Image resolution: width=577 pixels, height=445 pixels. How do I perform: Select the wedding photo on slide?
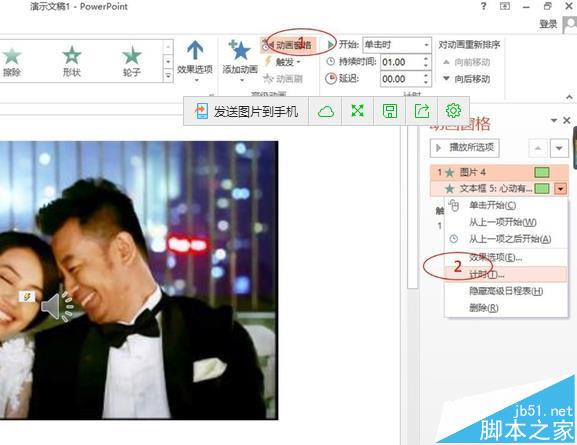(139, 280)
